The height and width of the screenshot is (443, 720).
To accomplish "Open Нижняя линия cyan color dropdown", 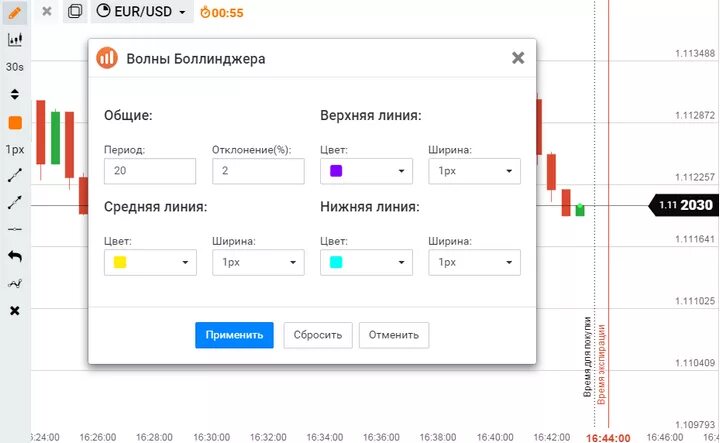I will coord(366,263).
